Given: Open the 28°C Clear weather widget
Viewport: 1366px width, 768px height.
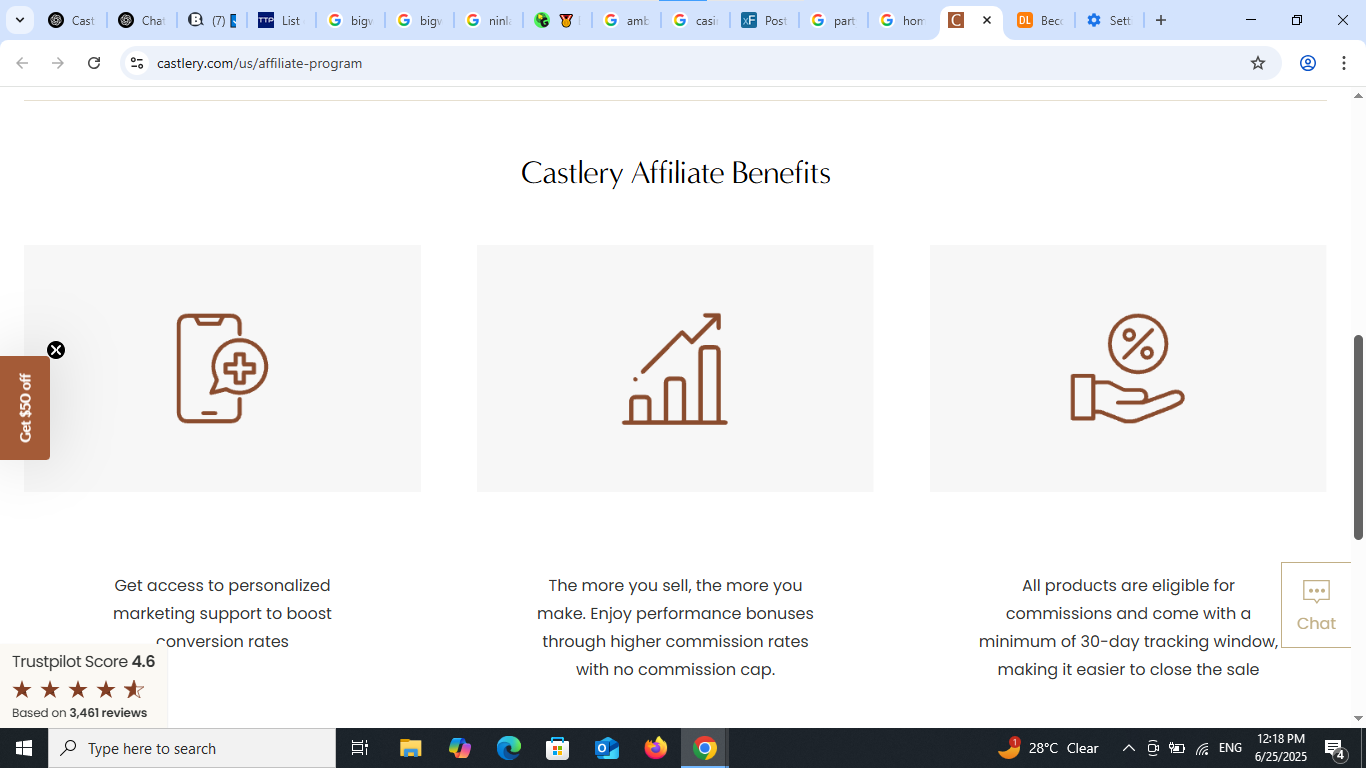Looking at the screenshot, I should point(1048,748).
